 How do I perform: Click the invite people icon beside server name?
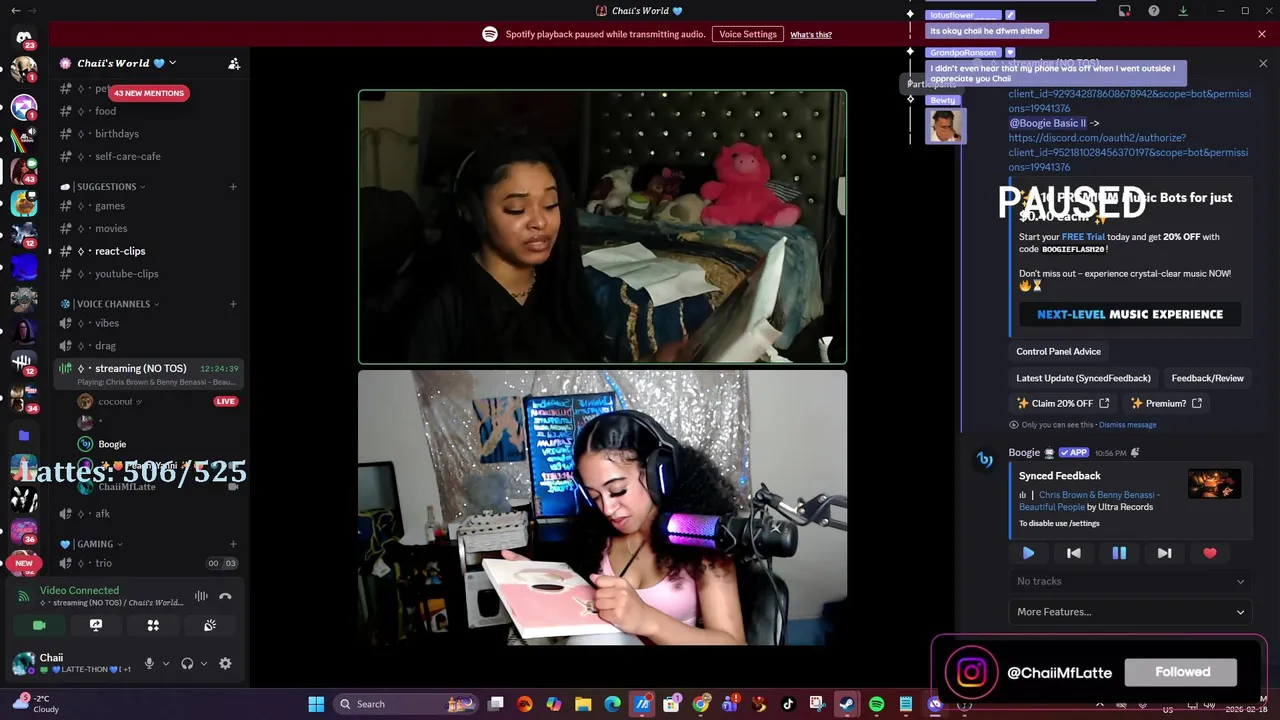(234, 63)
